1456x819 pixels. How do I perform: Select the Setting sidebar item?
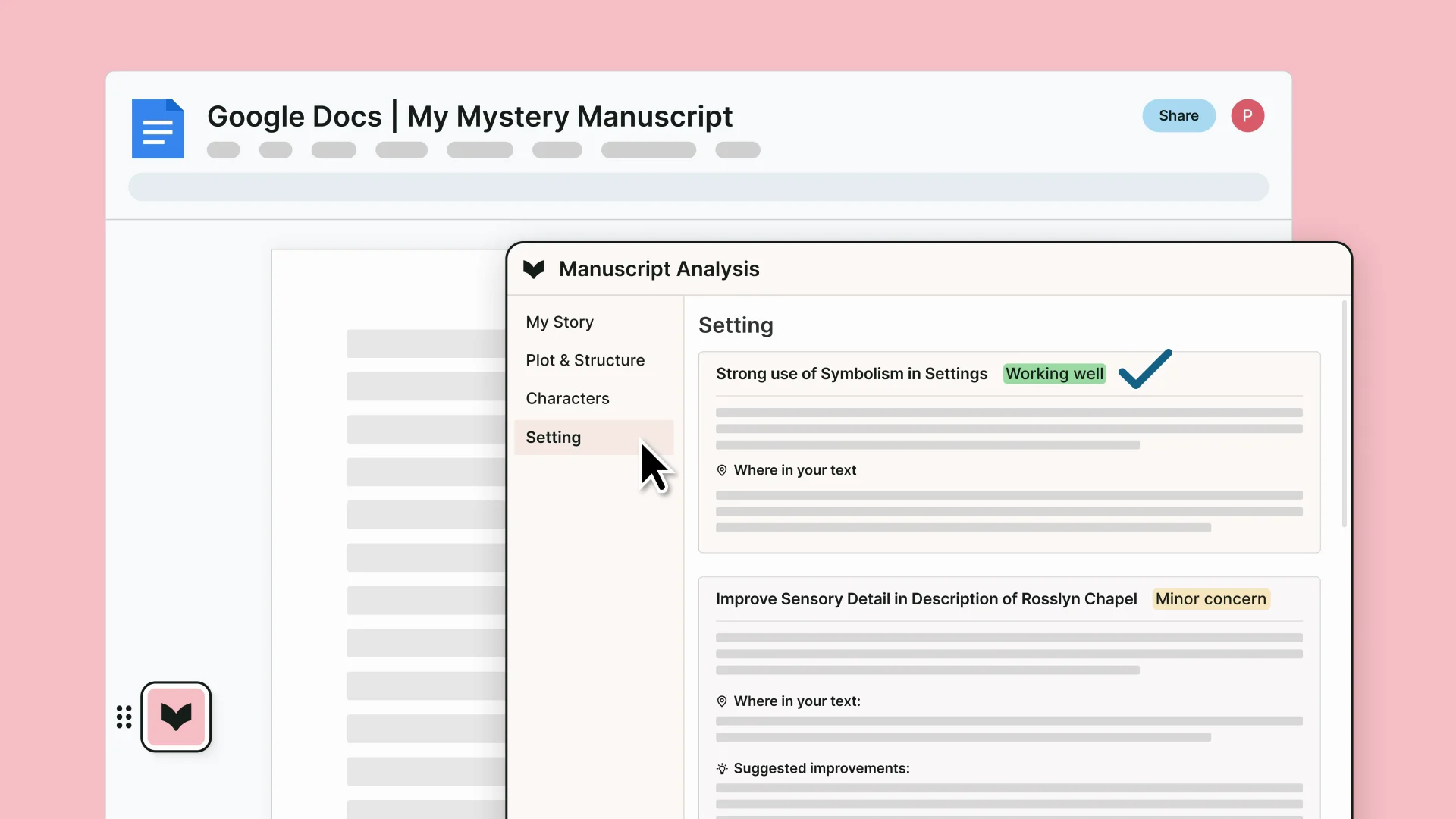(x=554, y=438)
